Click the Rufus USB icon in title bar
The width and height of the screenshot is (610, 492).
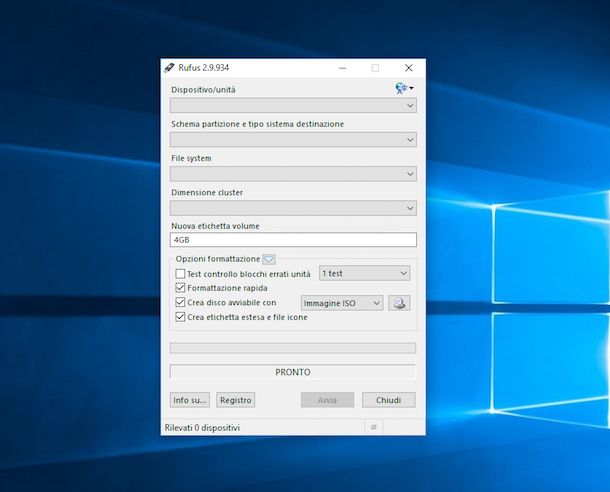pyautogui.click(x=169, y=68)
